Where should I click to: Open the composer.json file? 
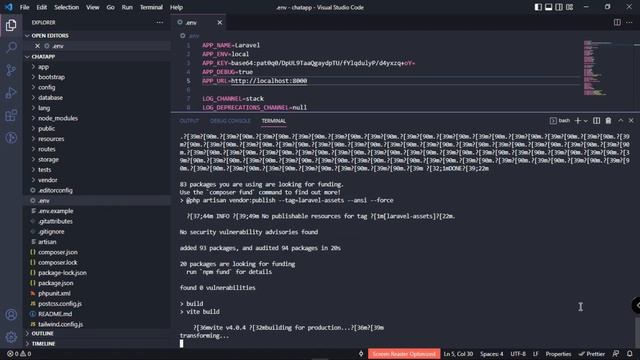97,252
